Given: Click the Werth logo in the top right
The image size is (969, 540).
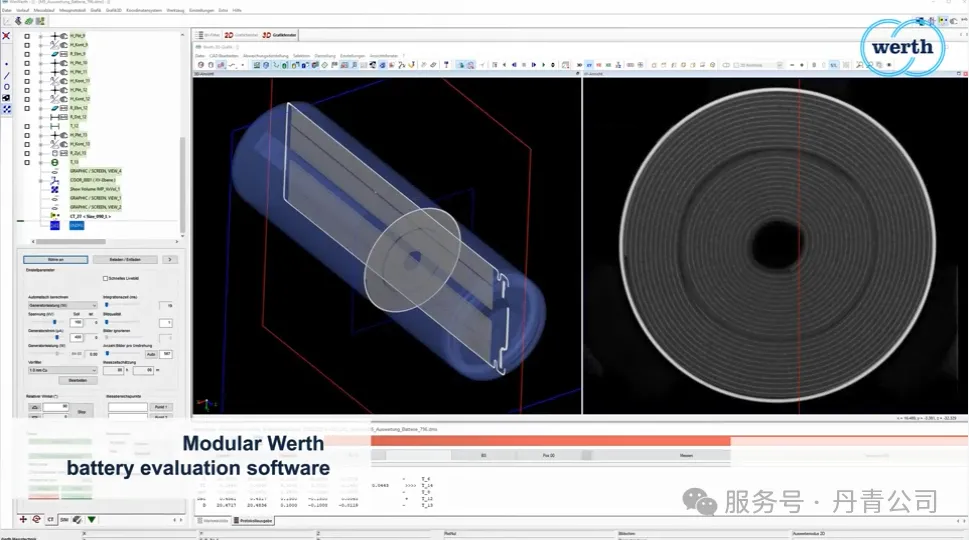Looking at the screenshot, I should point(901,46).
